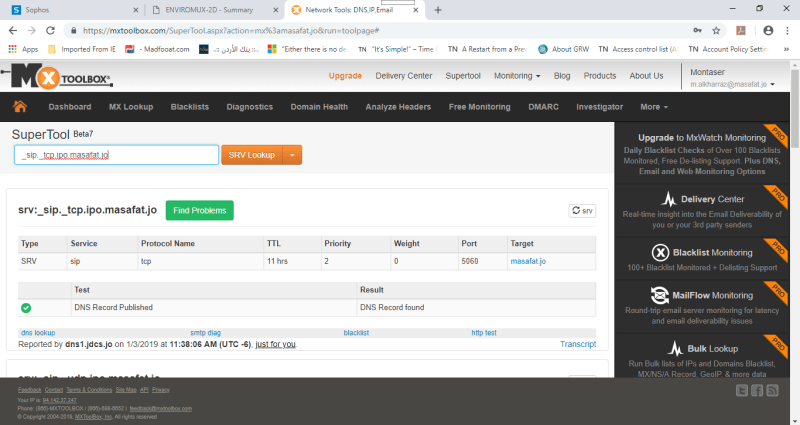Open Madfooat.com bookmark
The height and width of the screenshot is (425, 800).
tap(158, 49)
